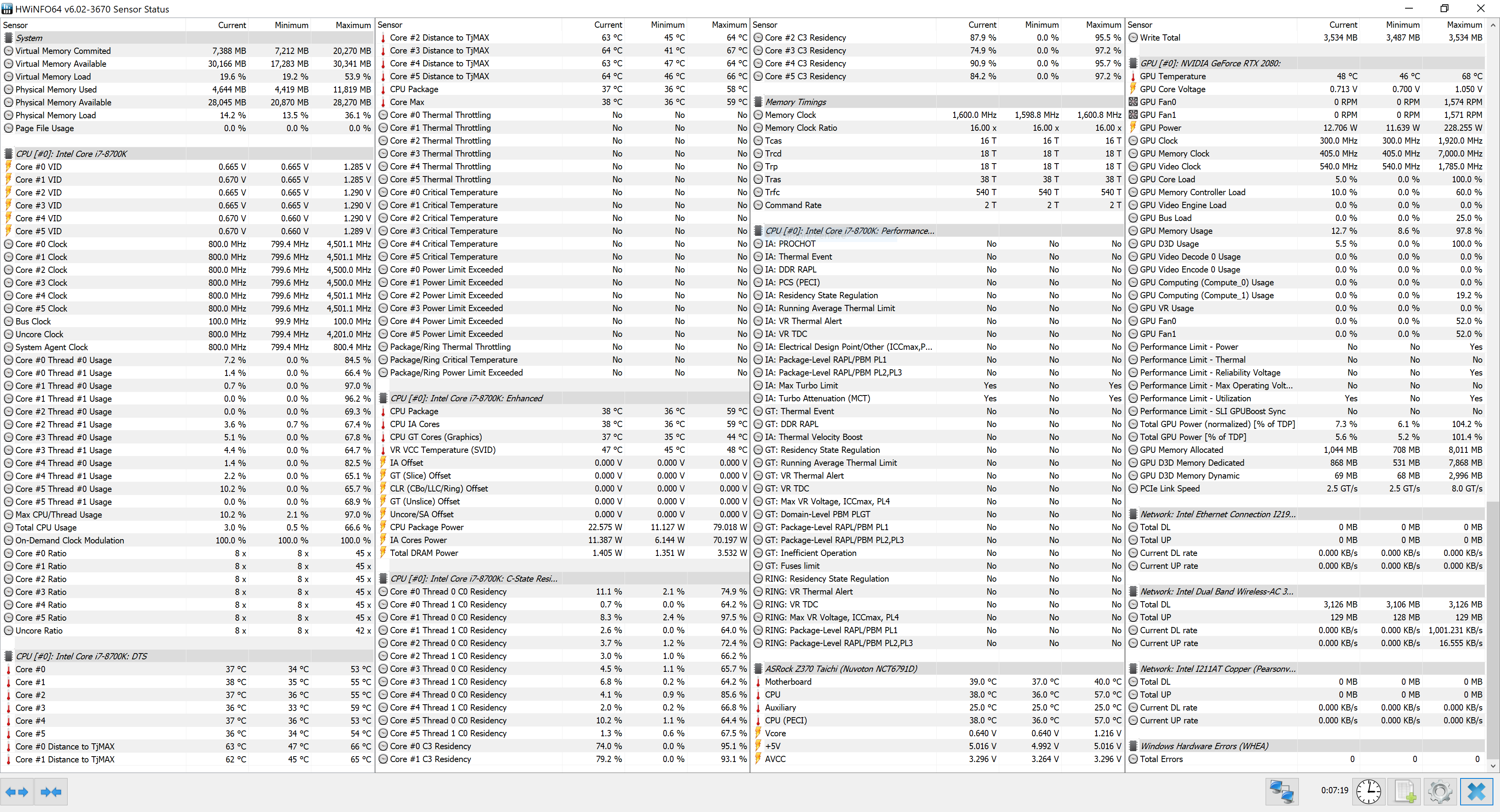Image resolution: width=1500 pixels, height=812 pixels.
Task: Click the scrollbar up arrow at right edge
Action: pos(1493,25)
